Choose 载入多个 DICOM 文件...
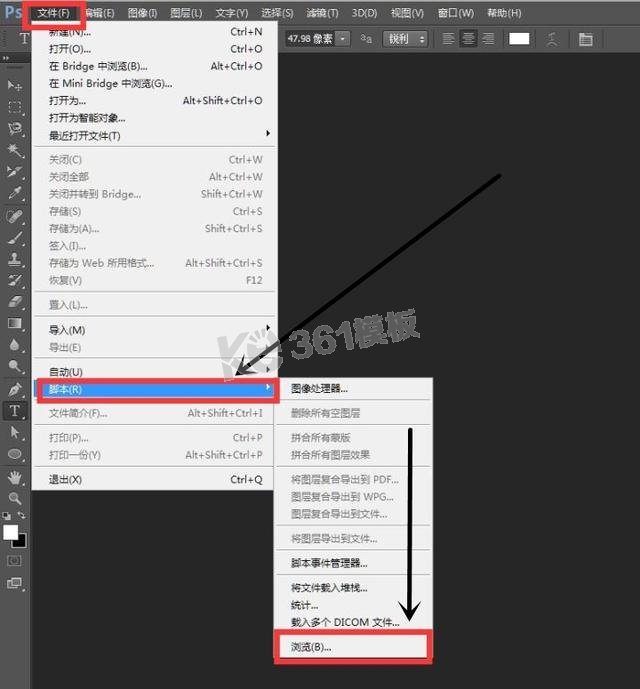The height and width of the screenshot is (689, 640). [353, 622]
